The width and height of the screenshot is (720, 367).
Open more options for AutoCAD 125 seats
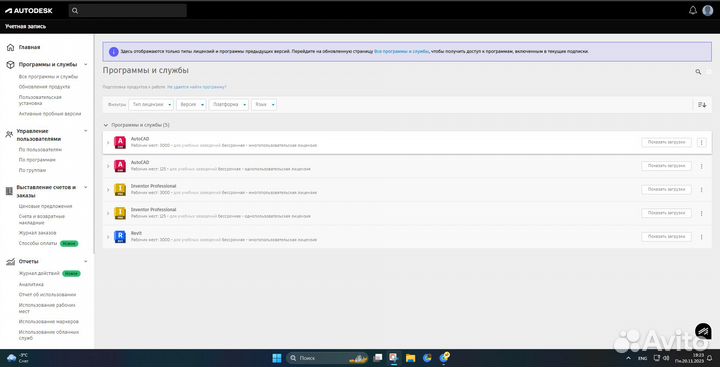(701, 166)
